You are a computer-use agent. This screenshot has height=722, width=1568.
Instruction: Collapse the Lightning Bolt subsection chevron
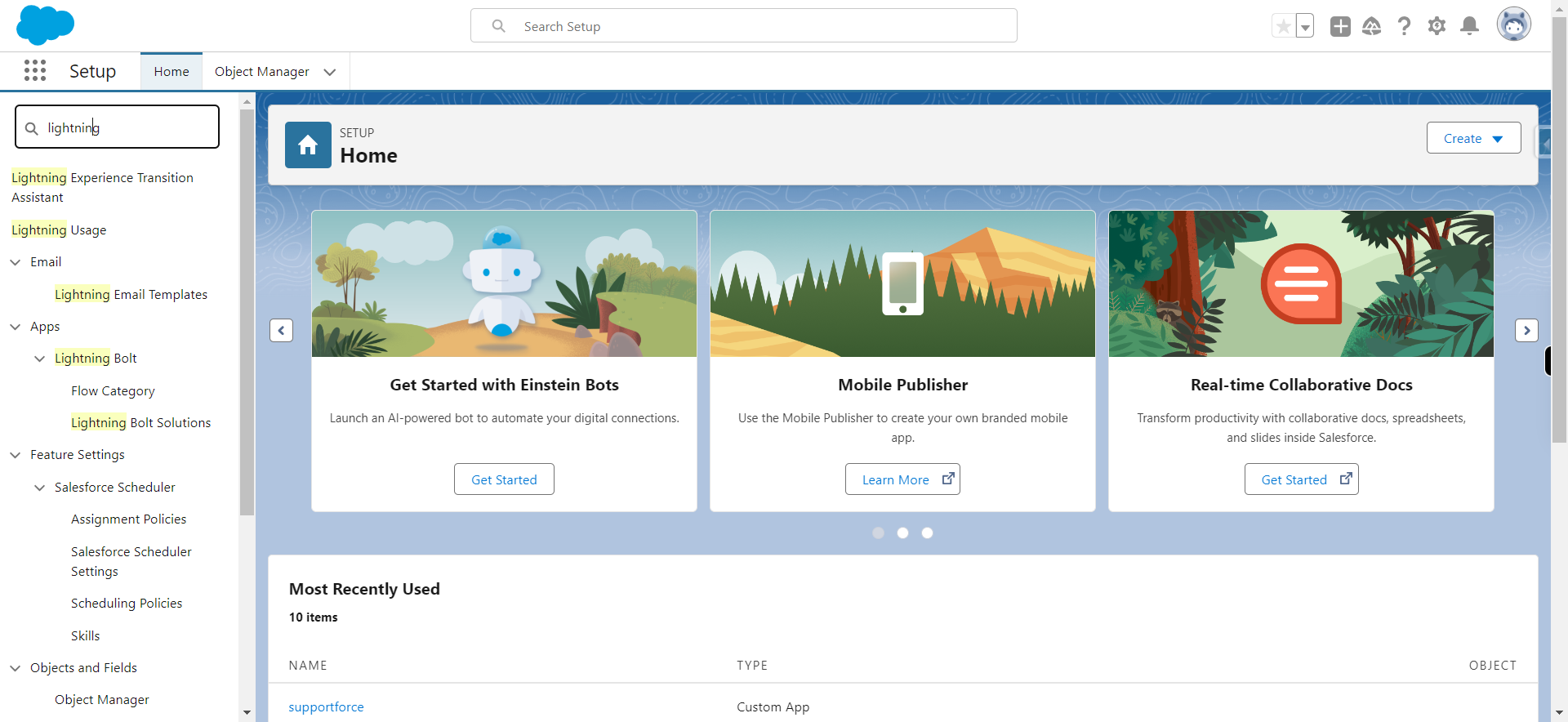click(40, 359)
